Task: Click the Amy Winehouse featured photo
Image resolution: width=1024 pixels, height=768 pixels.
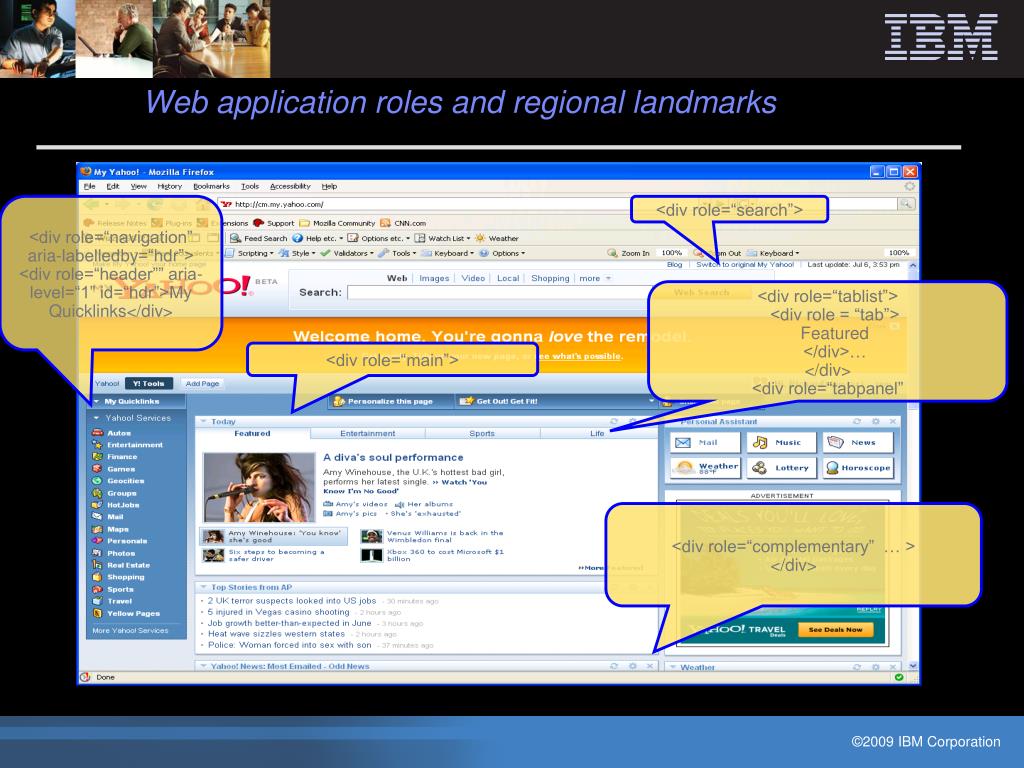Action: point(259,487)
